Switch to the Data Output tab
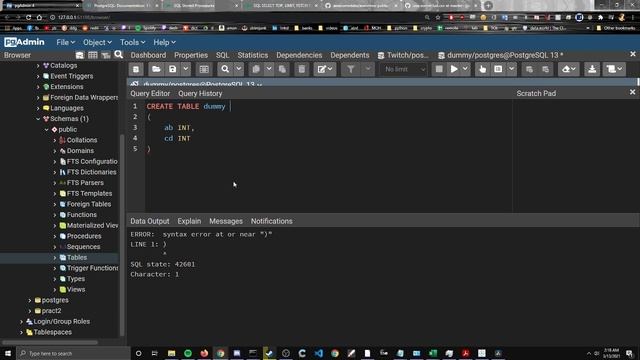640x360 pixels. click(x=150, y=221)
